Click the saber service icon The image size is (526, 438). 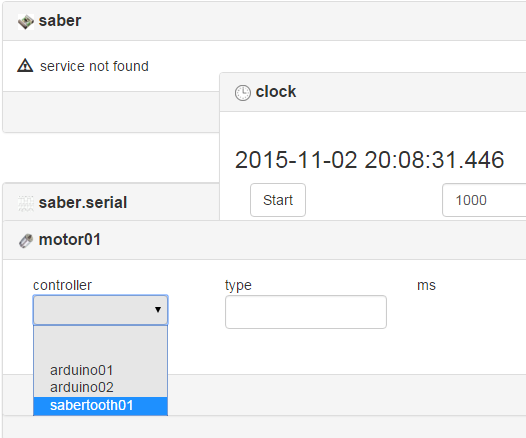[x=26, y=22]
